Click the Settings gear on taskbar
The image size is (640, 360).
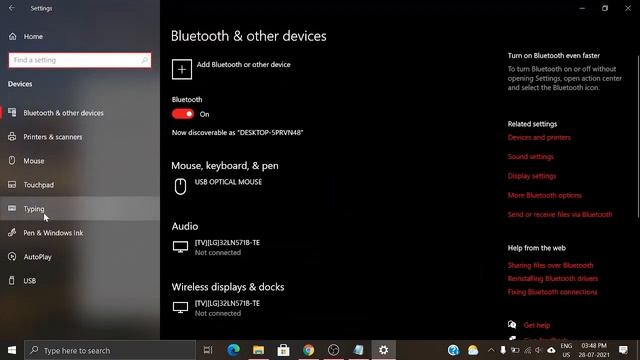pyautogui.click(x=383, y=350)
